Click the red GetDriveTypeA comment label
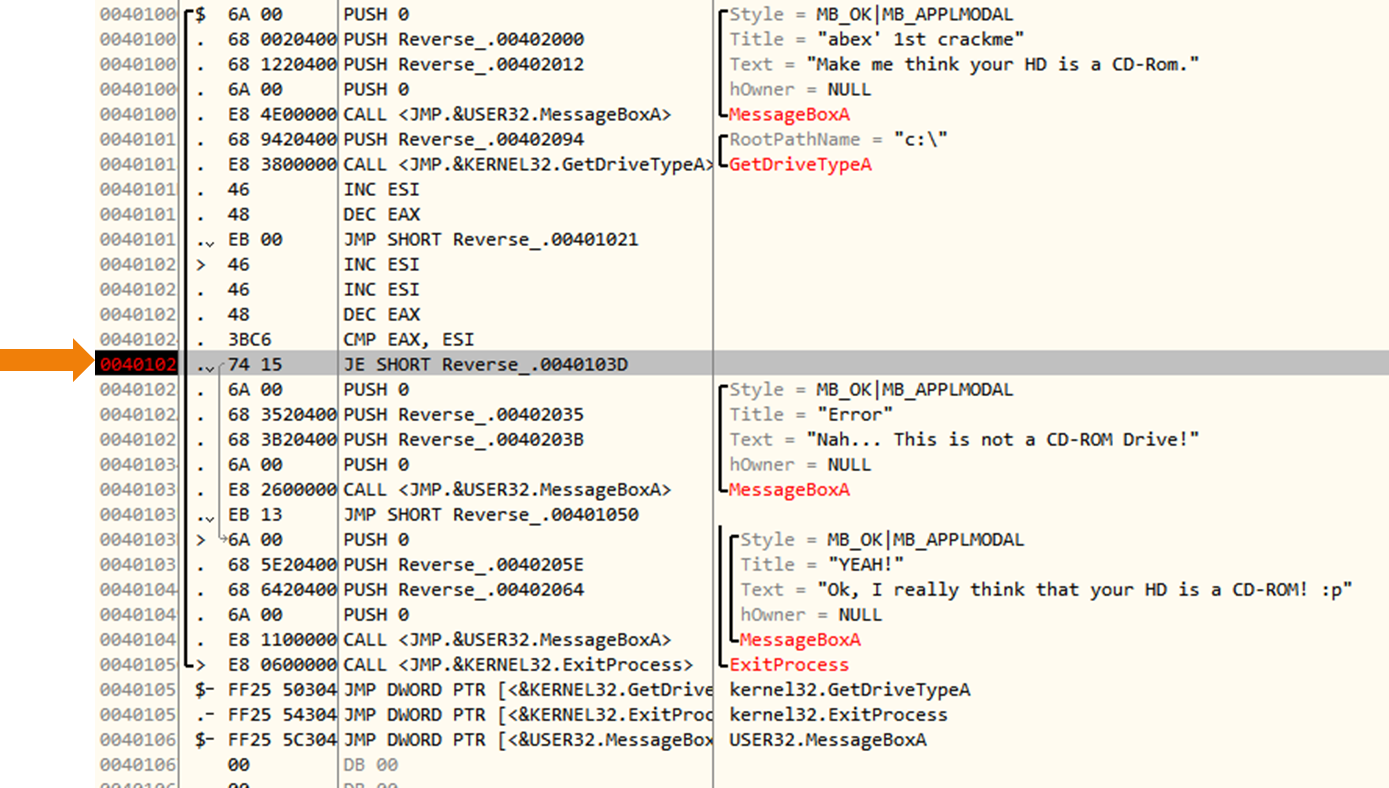 point(800,165)
